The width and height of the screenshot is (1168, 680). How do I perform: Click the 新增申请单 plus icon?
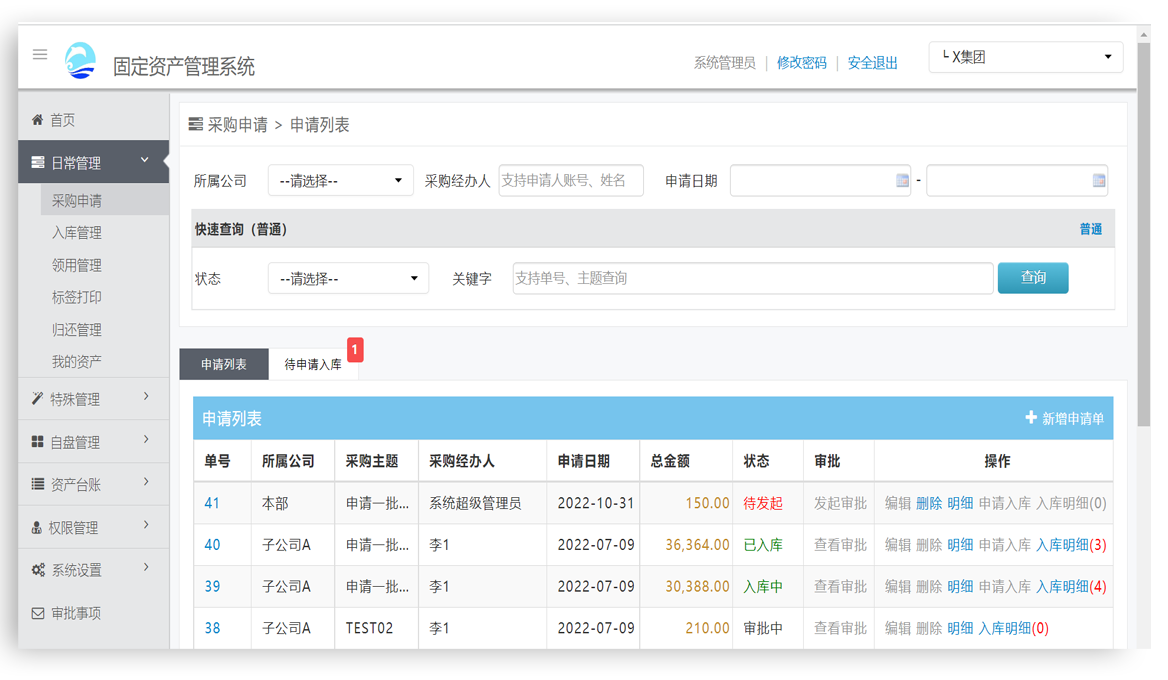1031,418
